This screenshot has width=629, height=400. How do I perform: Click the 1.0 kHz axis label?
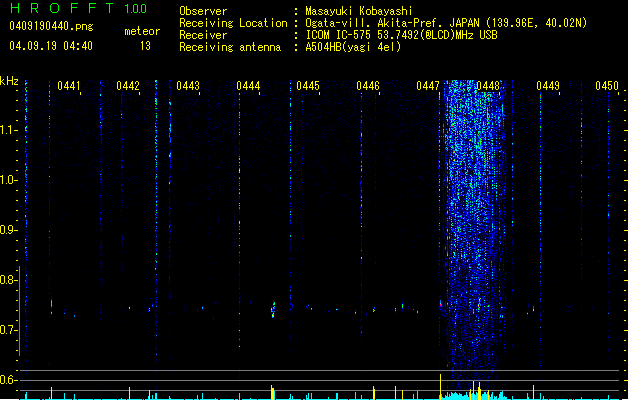point(8,180)
